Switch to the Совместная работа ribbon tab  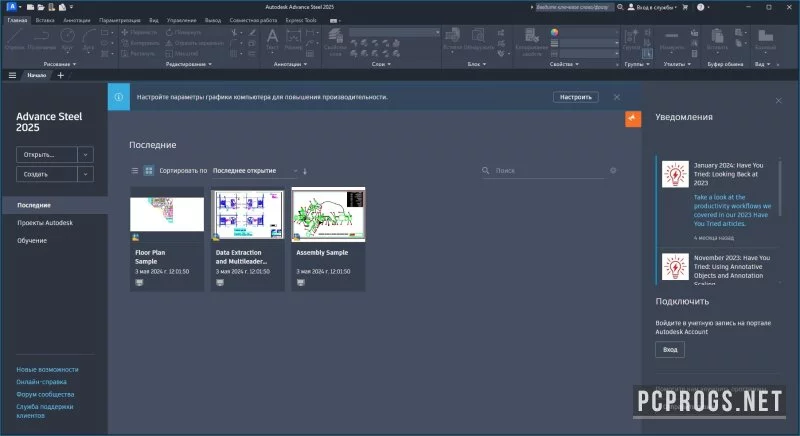[x=253, y=20]
